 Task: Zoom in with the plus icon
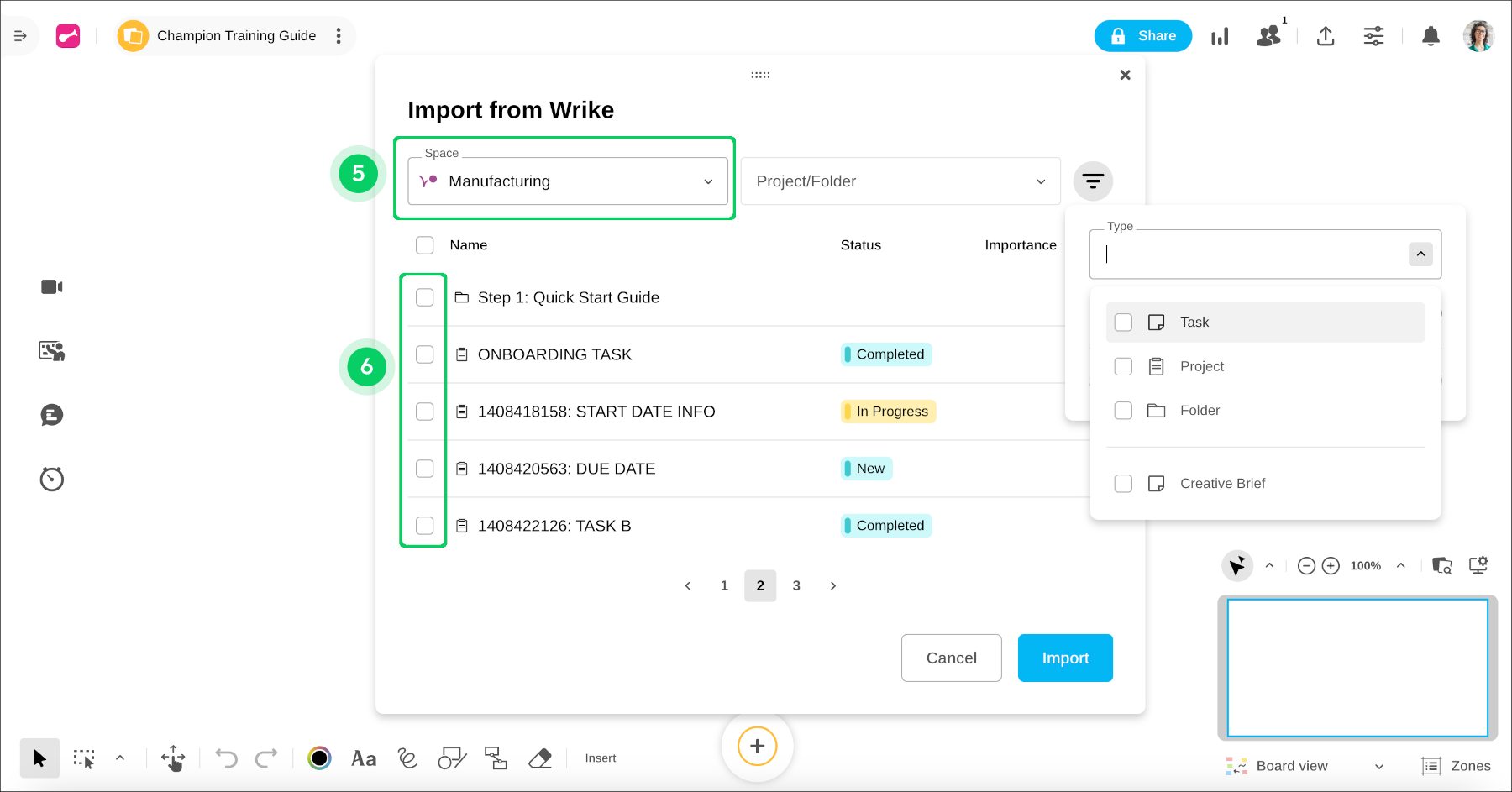click(x=1331, y=566)
